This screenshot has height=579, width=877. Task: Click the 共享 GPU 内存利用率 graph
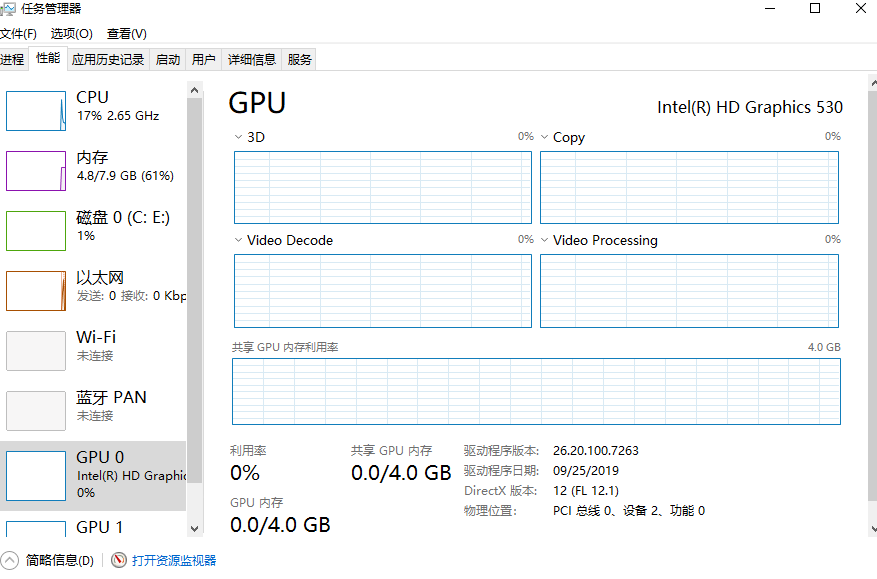[536, 391]
